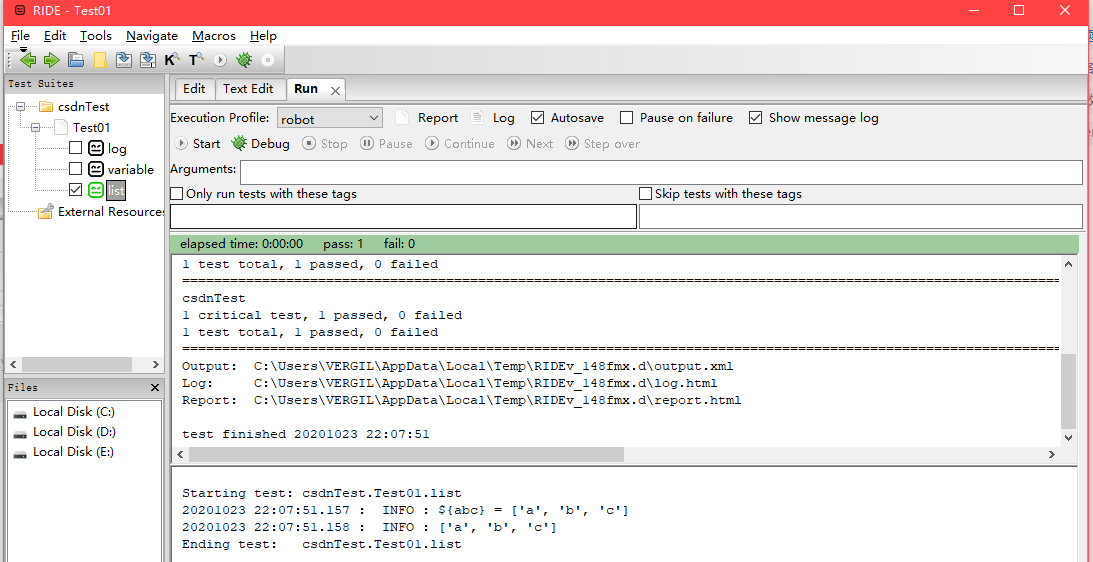
Task: Open Search Keywords with the K icon
Action: click(172, 60)
